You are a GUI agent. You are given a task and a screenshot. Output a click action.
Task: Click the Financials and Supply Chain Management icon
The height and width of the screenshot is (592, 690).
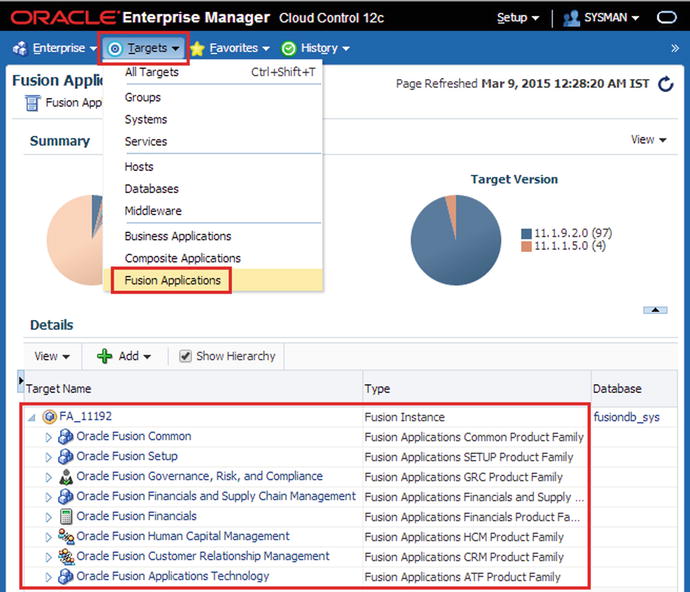[66, 496]
